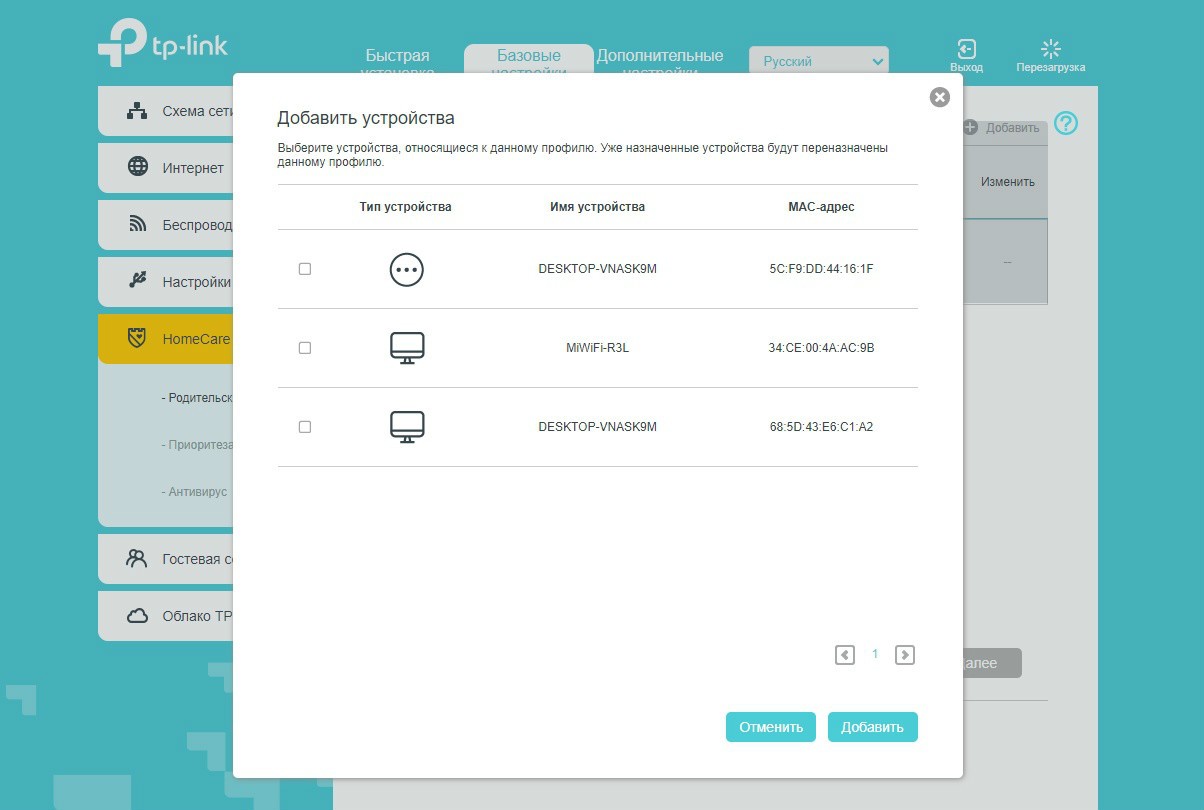Go to next page arrow

[x=905, y=655]
